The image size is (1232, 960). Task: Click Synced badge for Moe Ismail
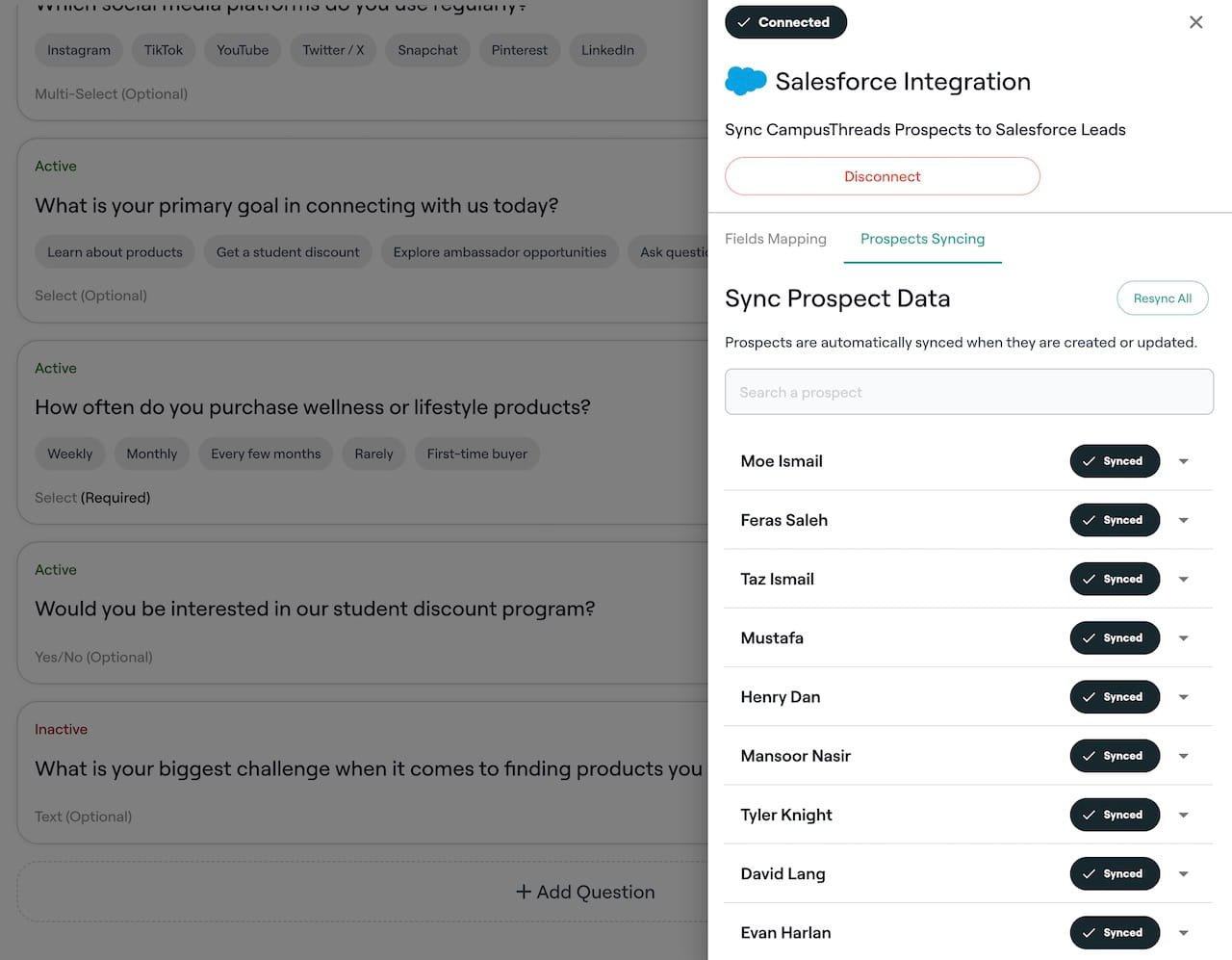point(1114,461)
